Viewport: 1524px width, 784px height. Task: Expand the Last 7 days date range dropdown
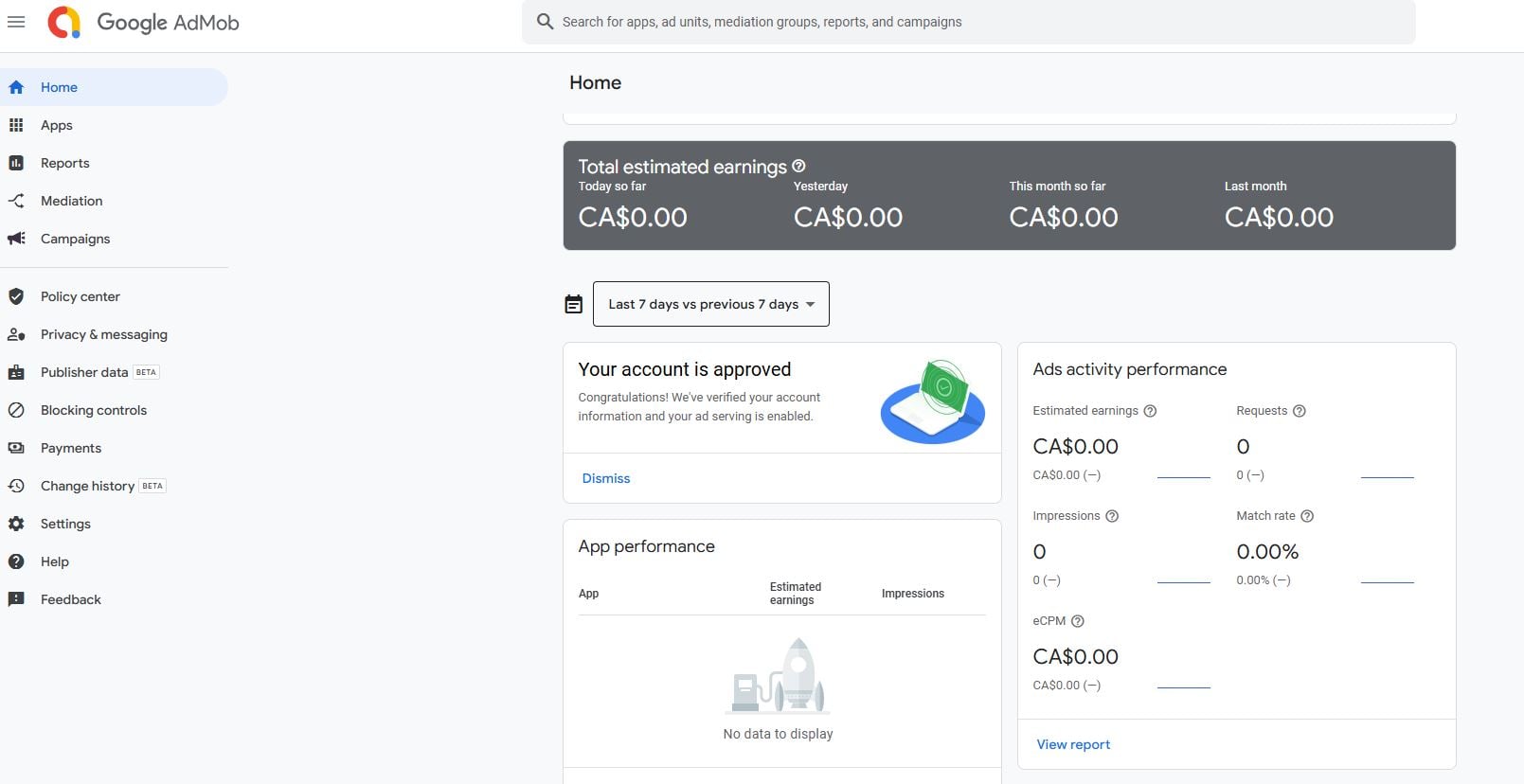[711, 304]
